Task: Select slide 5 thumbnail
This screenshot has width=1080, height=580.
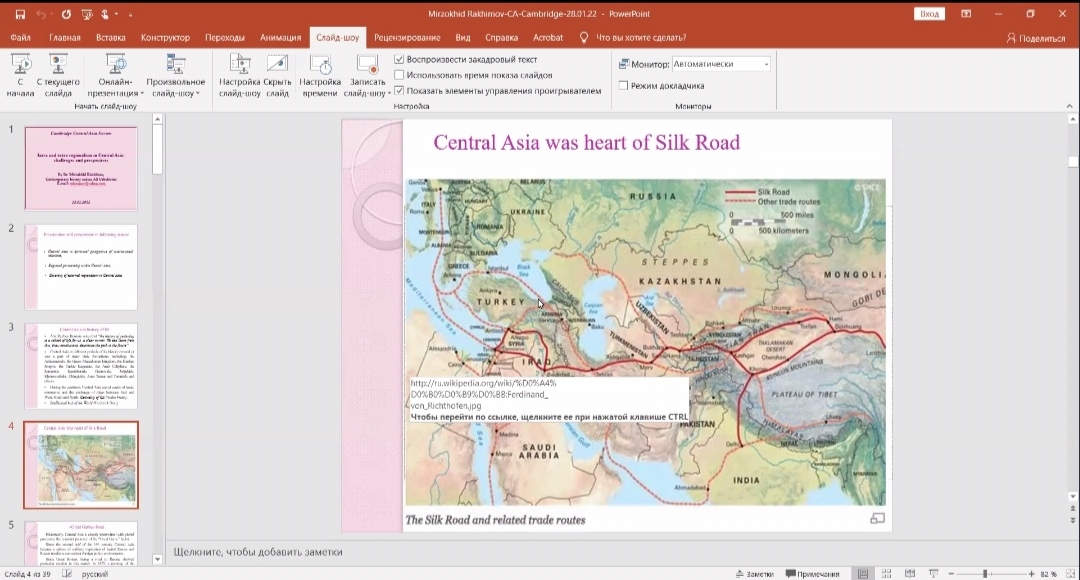Action: [x=81, y=544]
